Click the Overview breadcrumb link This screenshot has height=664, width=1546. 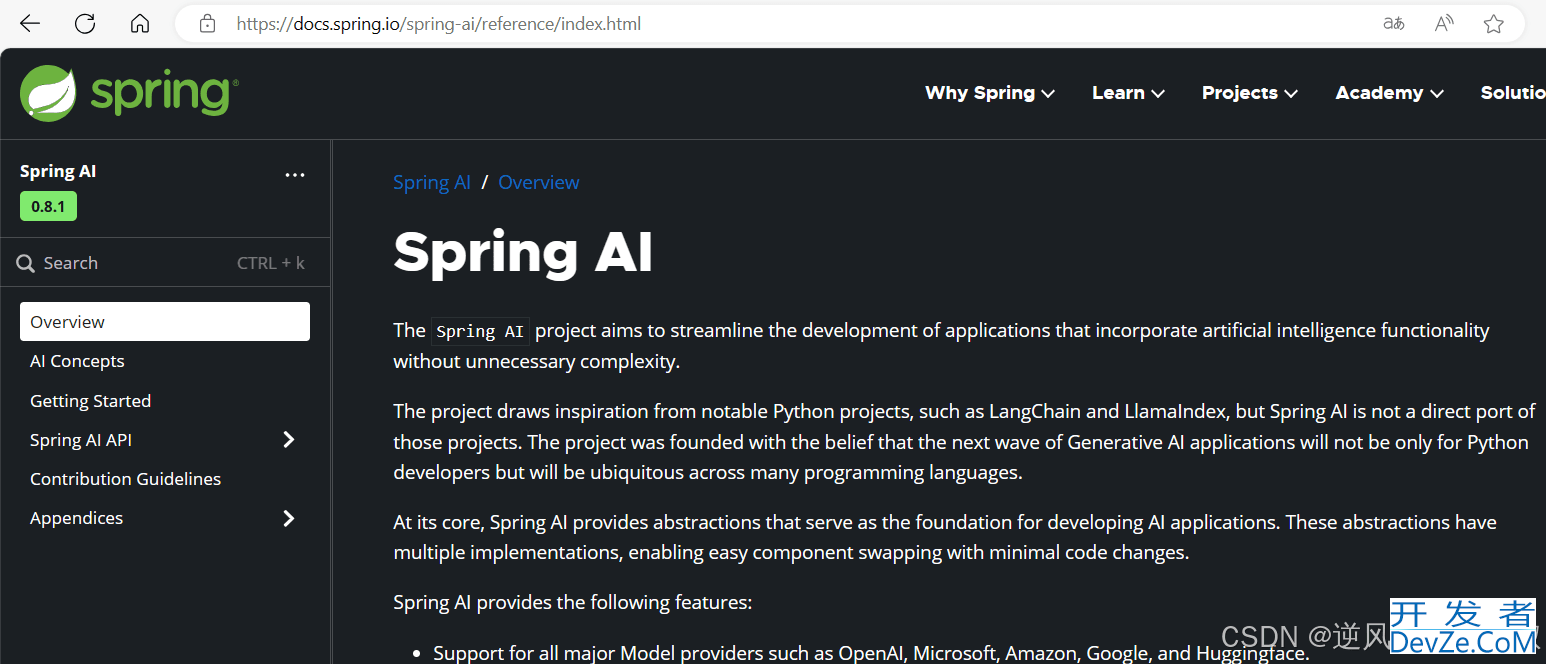[x=539, y=182]
